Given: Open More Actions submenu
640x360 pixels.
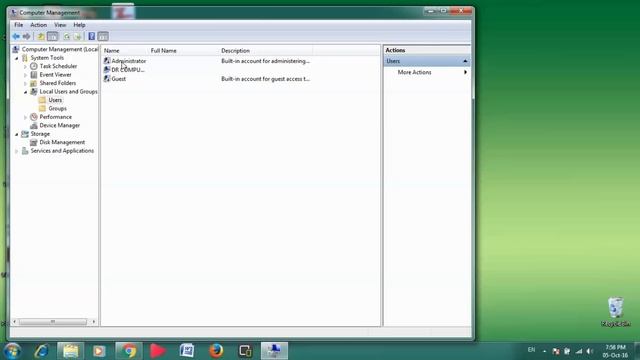Looking at the screenshot, I should pos(427,72).
